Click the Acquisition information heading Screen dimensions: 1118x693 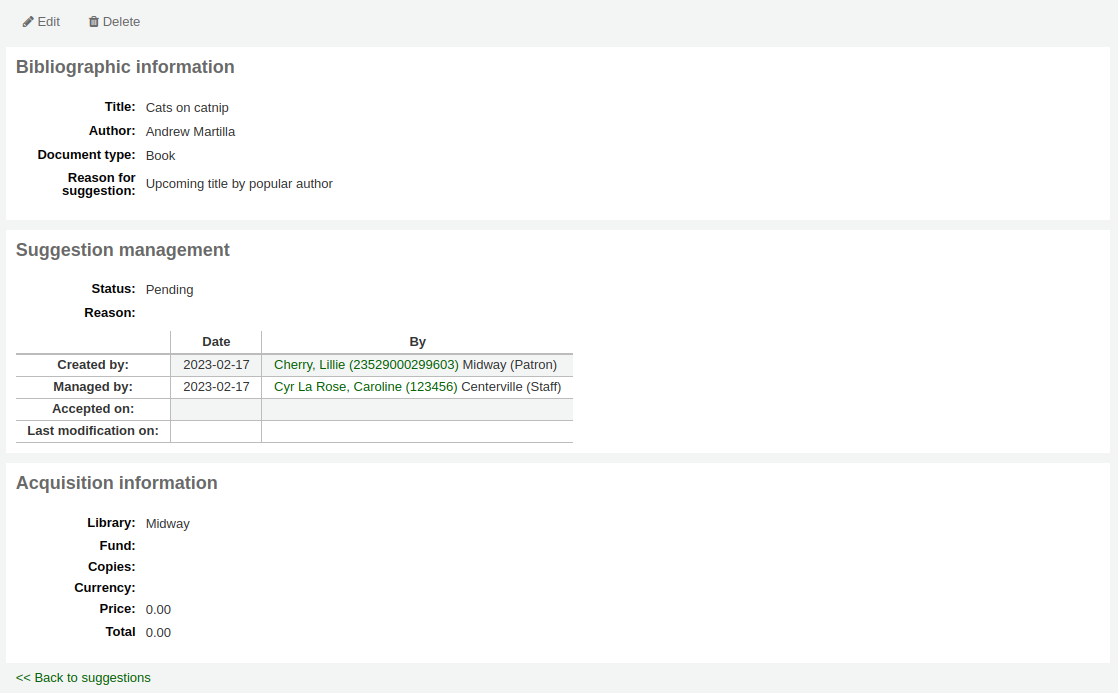117,482
